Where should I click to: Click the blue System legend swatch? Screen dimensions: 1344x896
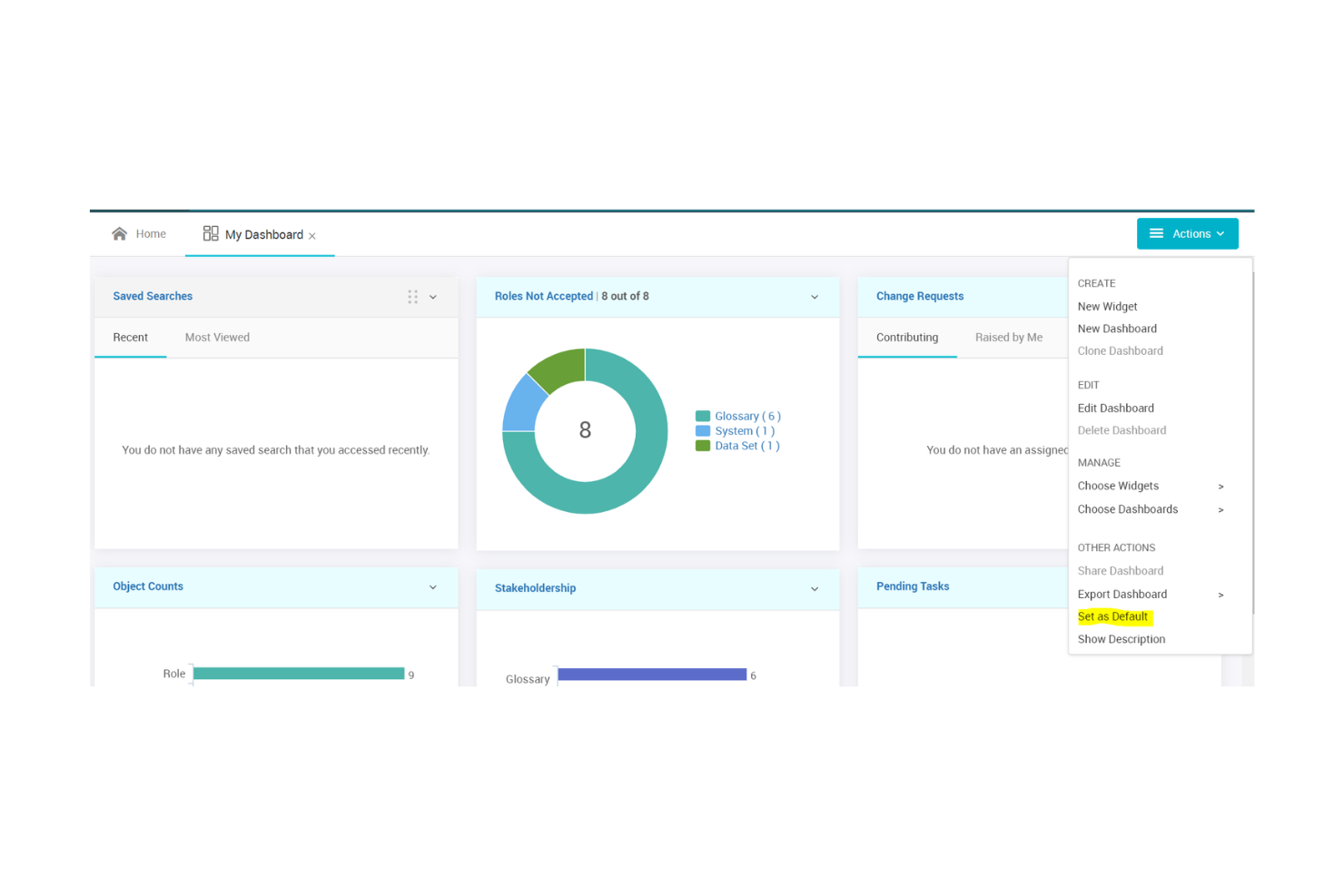(703, 430)
